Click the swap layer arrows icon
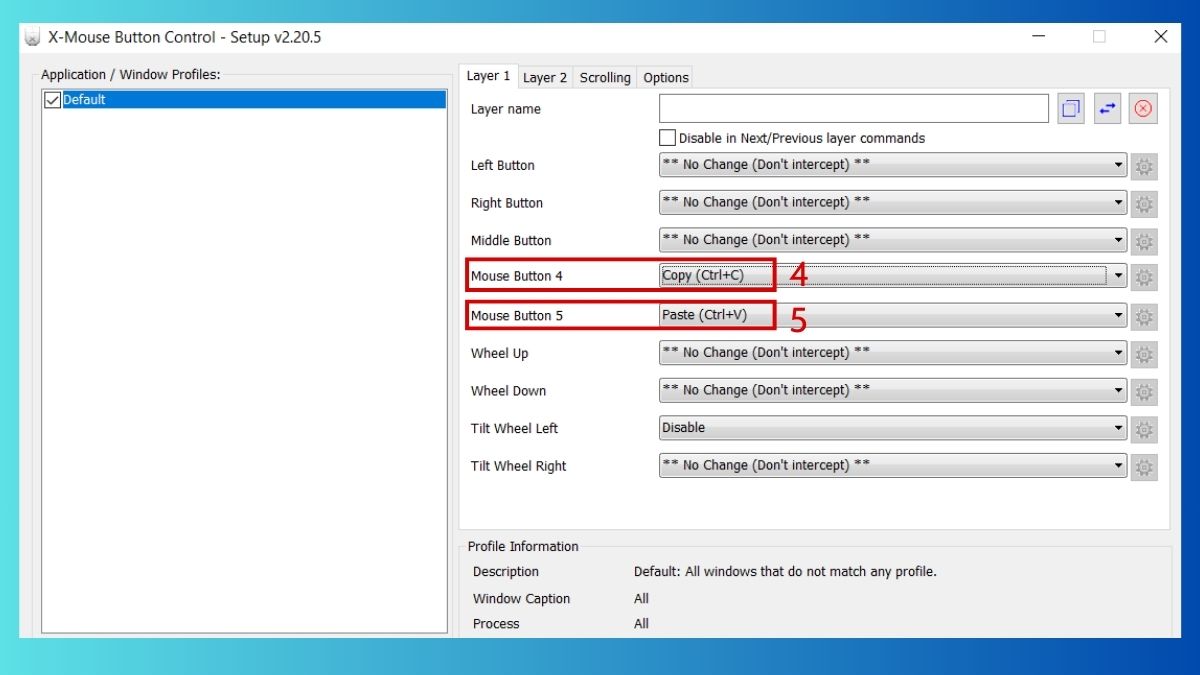Viewport: 1200px width, 675px height. coord(1107,109)
